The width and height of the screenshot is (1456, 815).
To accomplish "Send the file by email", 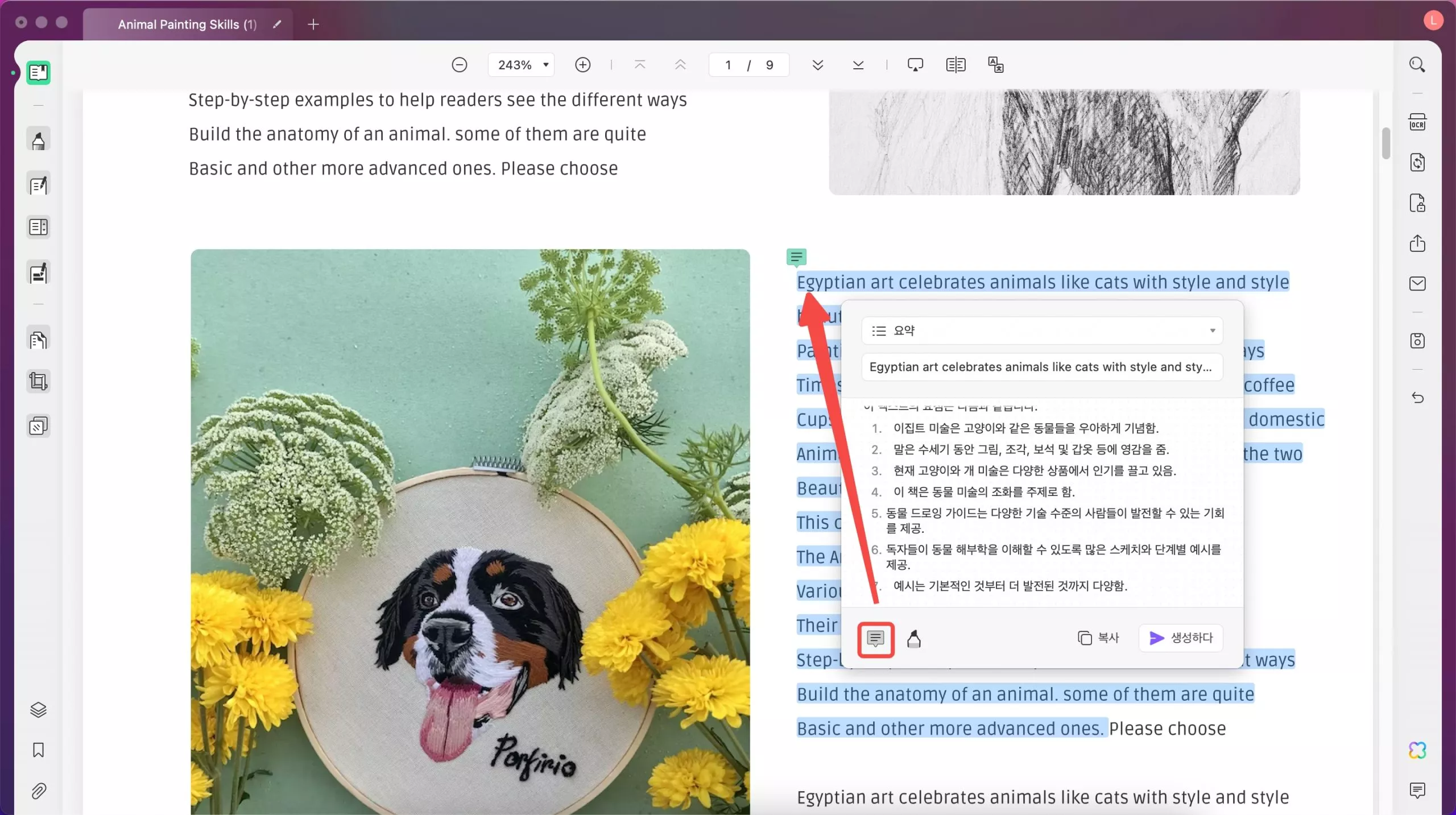I will [x=1417, y=284].
